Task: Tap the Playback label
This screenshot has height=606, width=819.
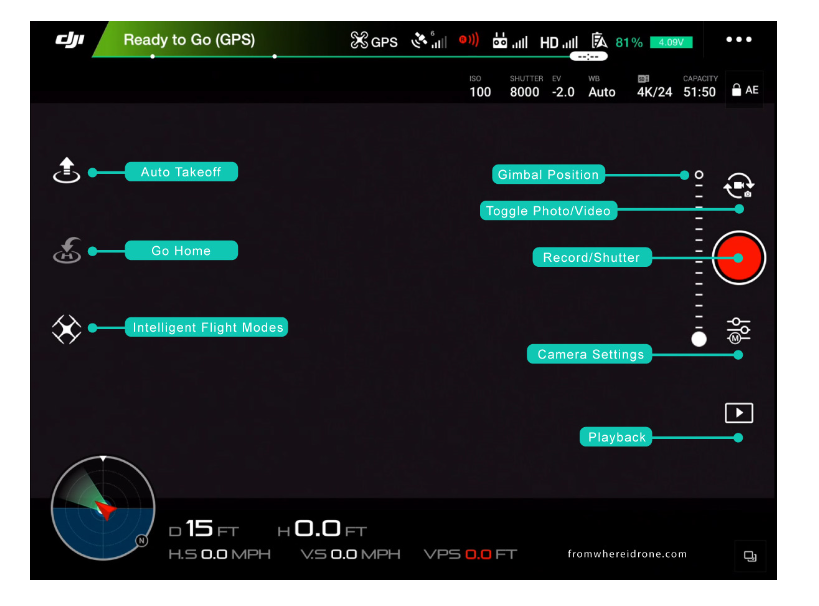Action: [616, 437]
